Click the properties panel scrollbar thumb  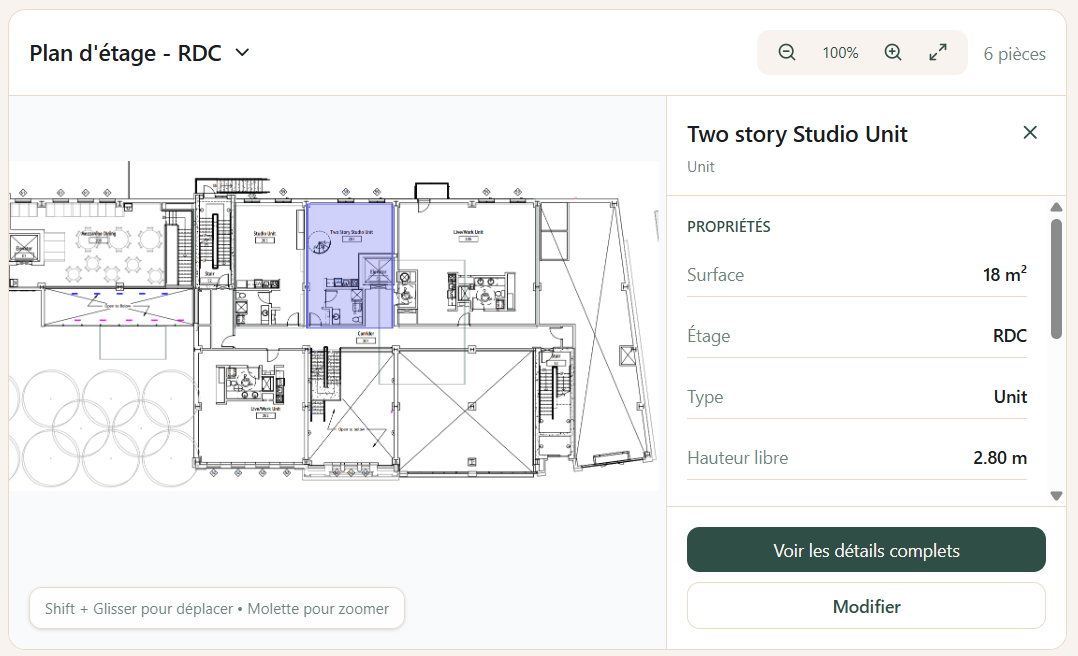click(x=1056, y=278)
